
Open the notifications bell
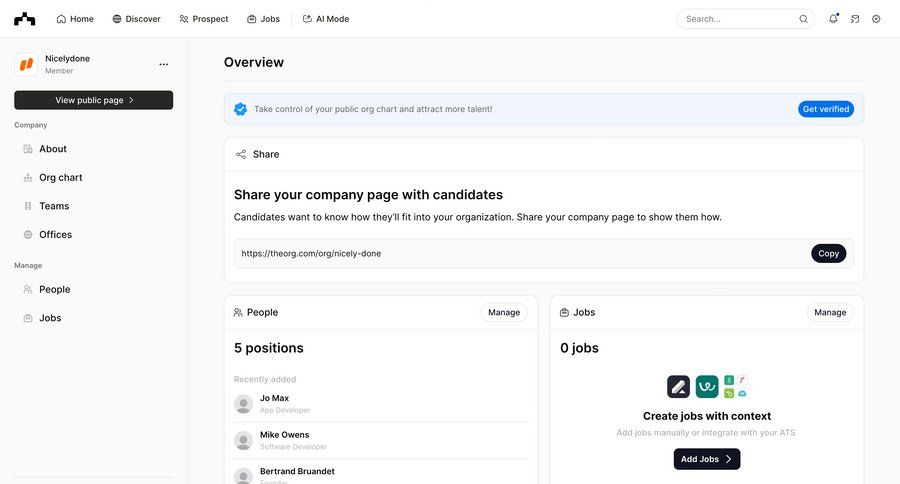tap(833, 19)
